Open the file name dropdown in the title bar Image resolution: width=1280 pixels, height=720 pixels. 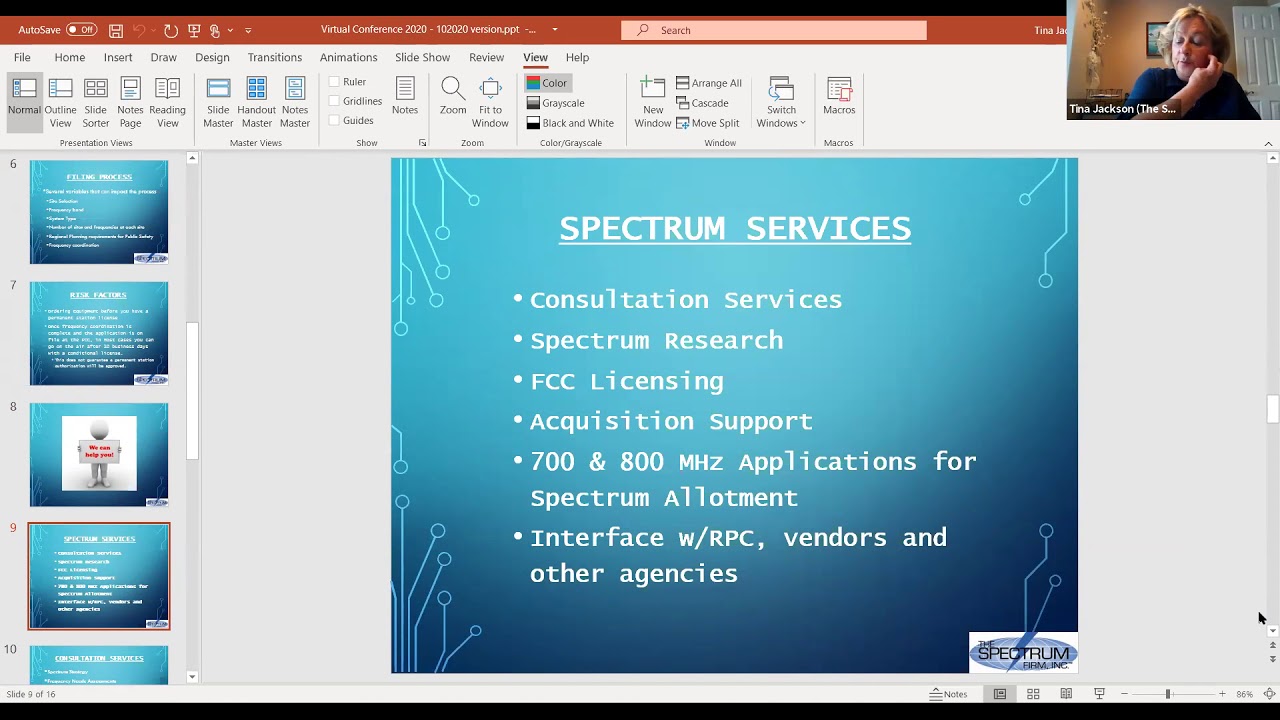[555, 30]
